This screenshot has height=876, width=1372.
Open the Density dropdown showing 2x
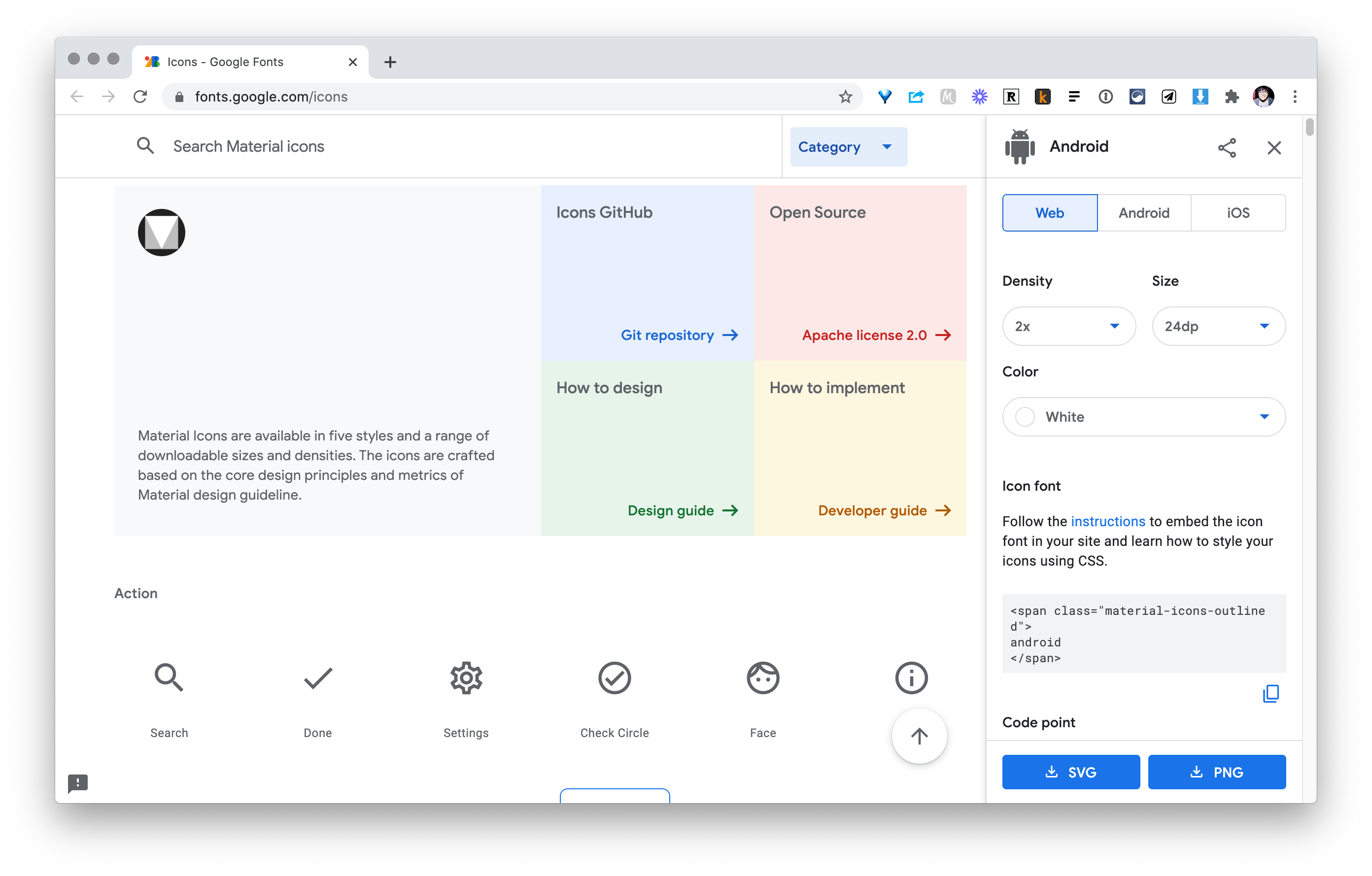click(x=1068, y=326)
